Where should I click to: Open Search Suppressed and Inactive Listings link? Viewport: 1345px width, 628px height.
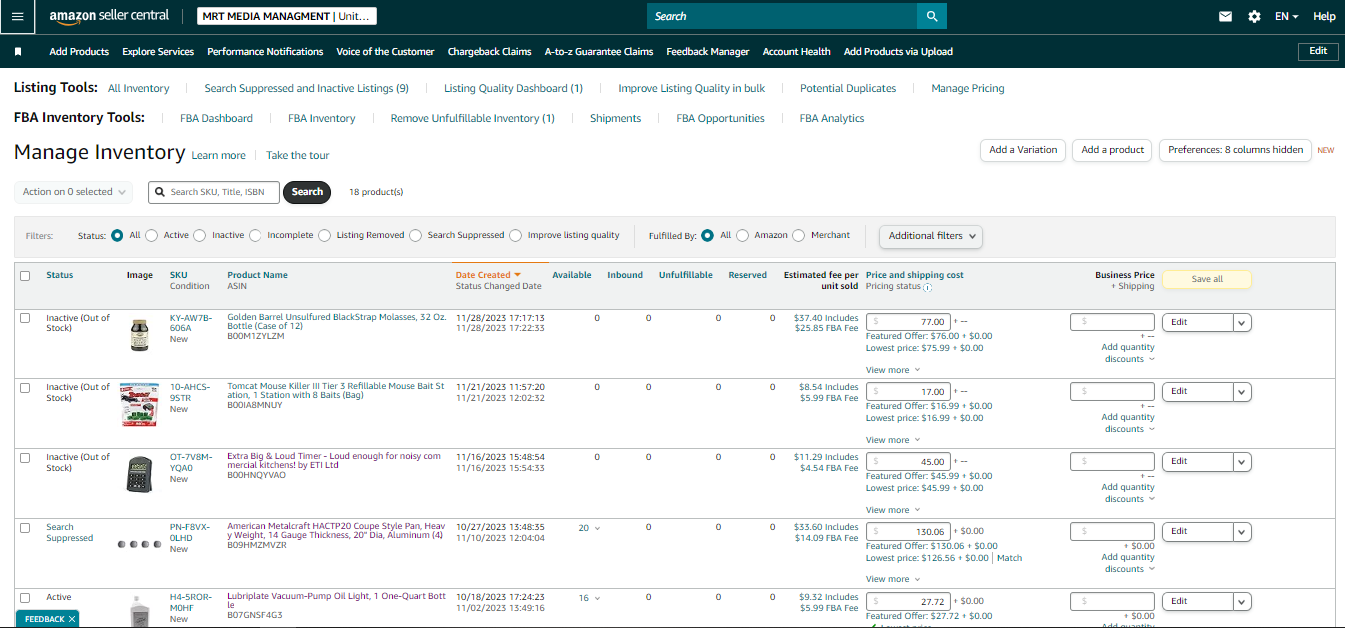tap(306, 88)
